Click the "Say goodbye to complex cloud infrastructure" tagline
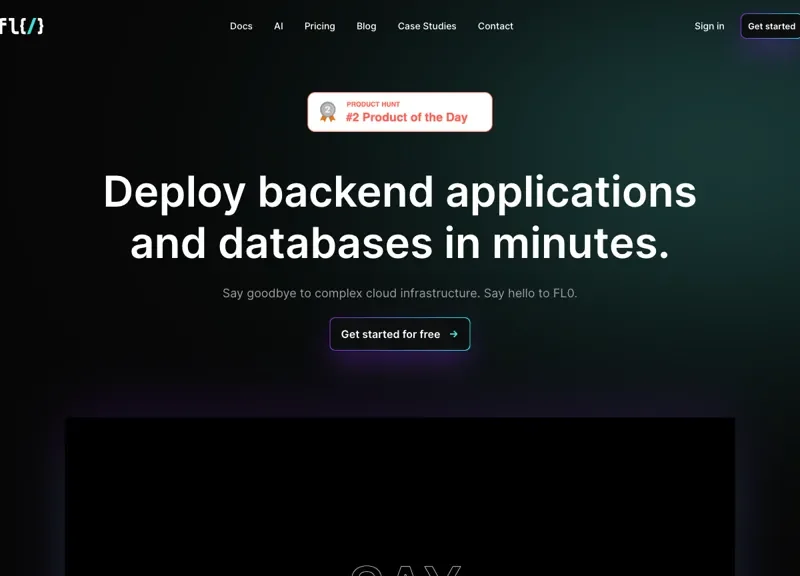800x576 pixels. click(x=400, y=293)
